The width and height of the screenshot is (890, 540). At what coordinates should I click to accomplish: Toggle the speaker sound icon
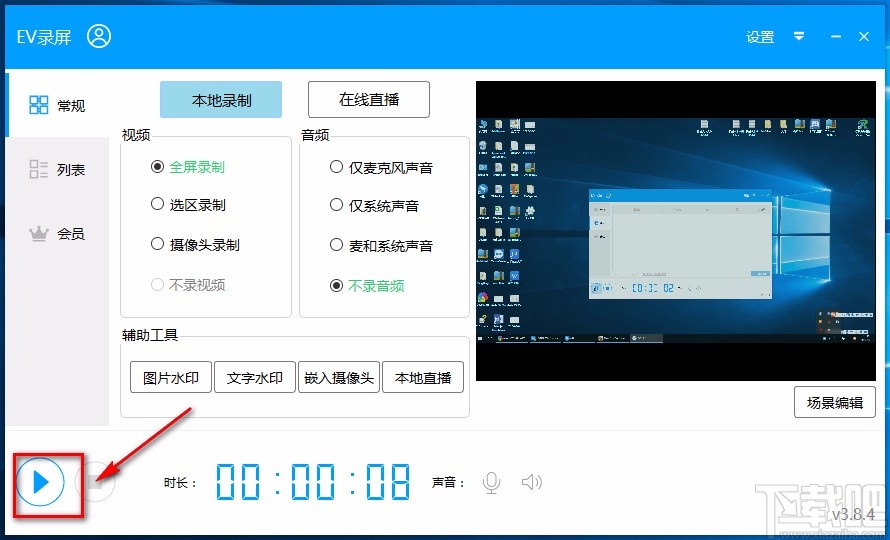pos(531,483)
